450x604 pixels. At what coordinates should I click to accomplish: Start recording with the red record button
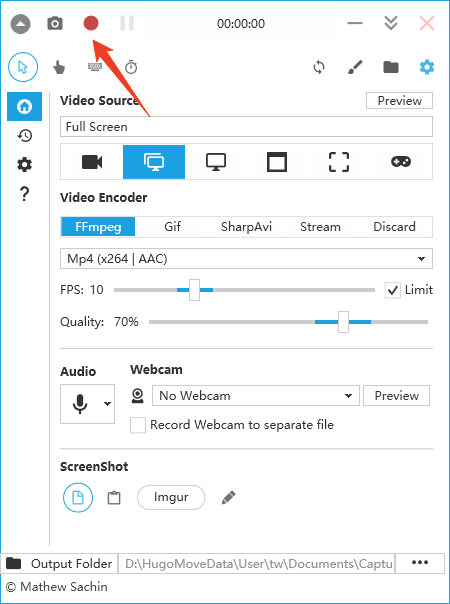point(91,23)
